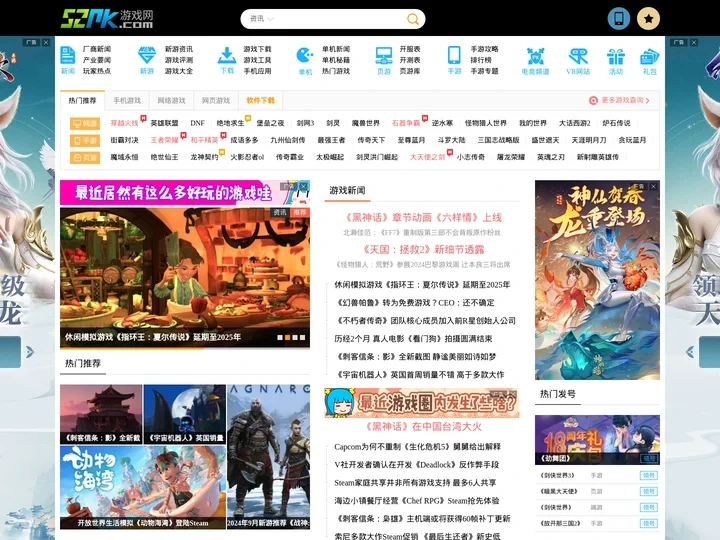Select the 软件下载 tab
Image resolution: width=720 pixels, height=540 pixels.
[x=260, y=100]
